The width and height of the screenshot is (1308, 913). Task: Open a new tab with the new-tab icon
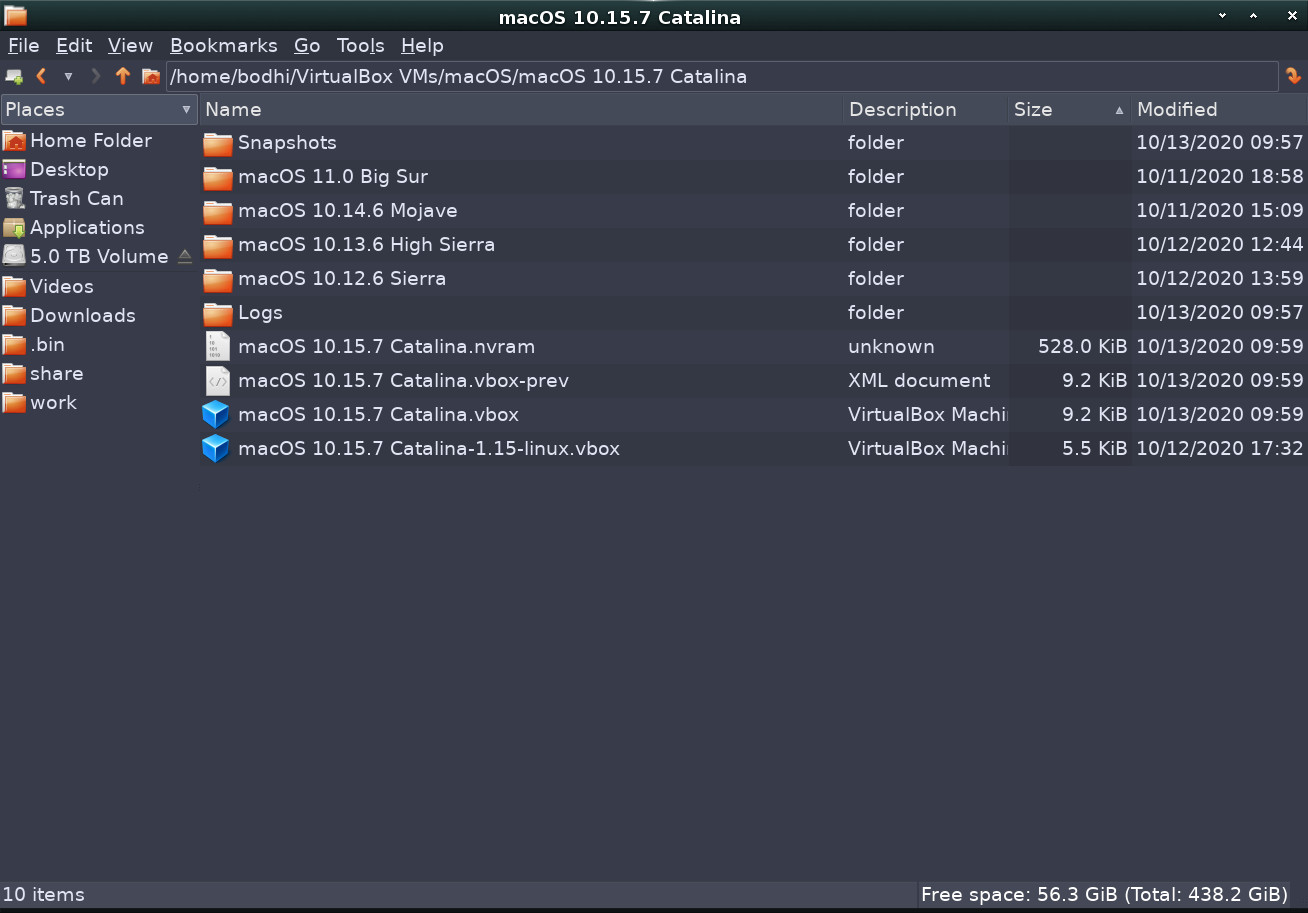[x=14, y=76]
